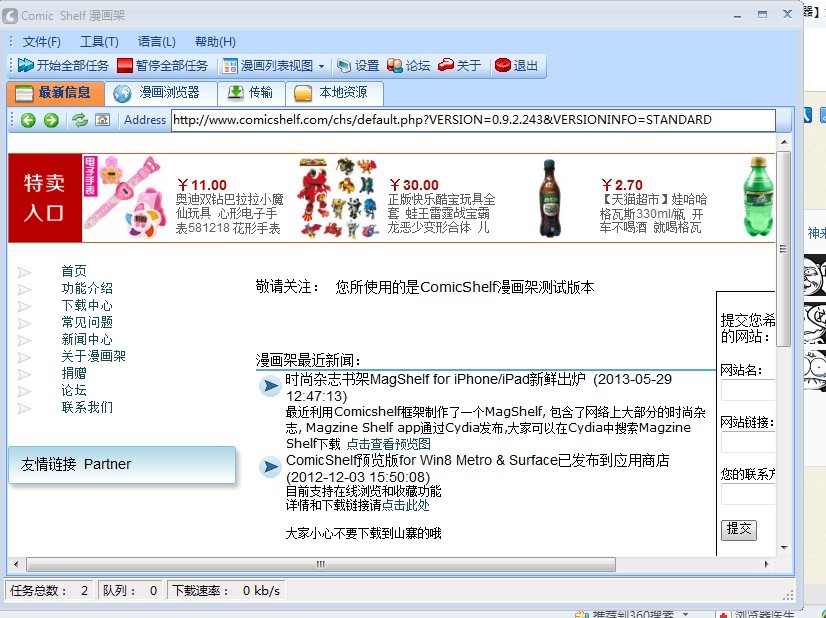
Task: Open 关于漫画架 in the side menu
Action: click(x=94, y=356)
